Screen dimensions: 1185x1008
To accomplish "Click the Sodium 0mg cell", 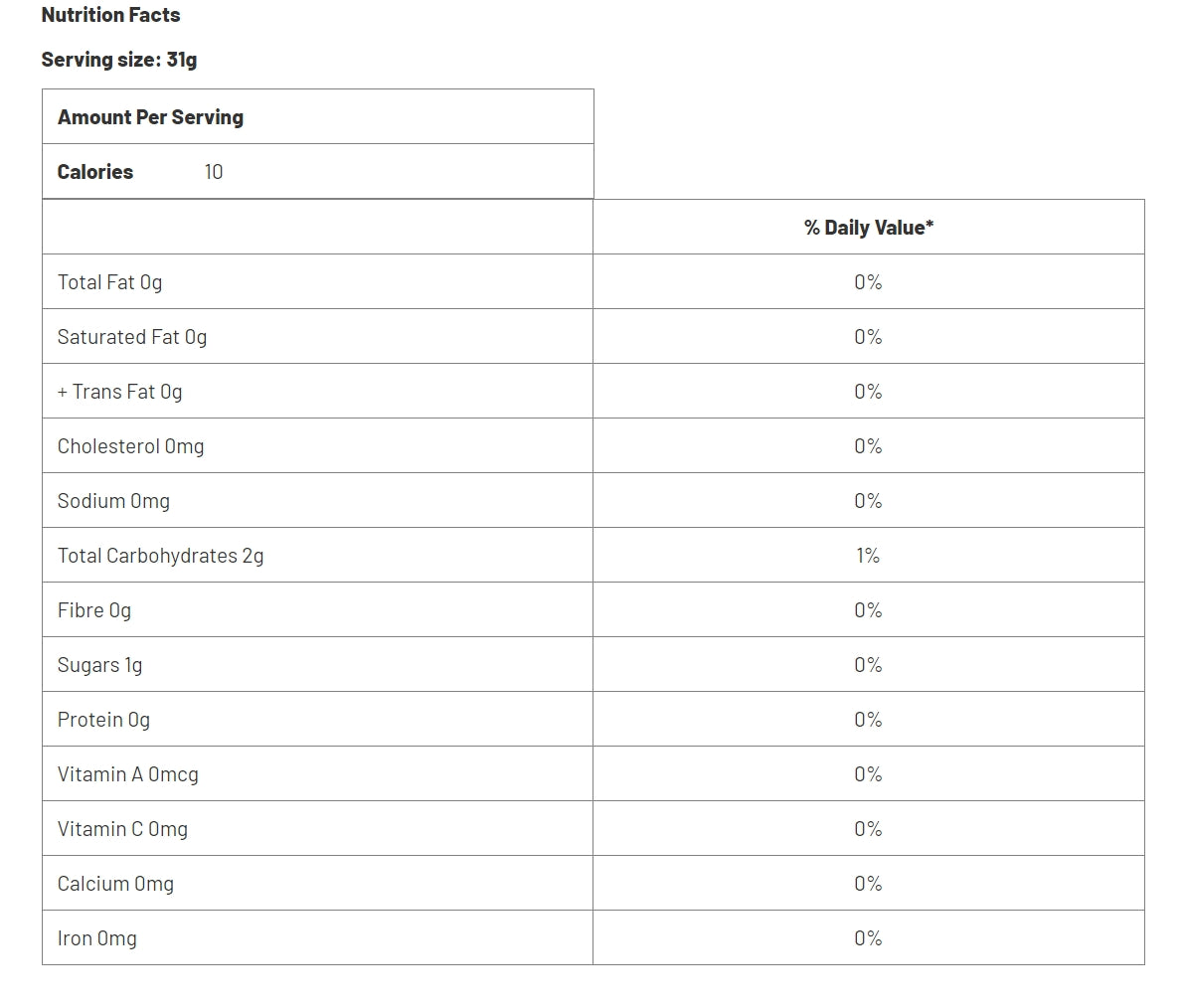I will [317, 501].
